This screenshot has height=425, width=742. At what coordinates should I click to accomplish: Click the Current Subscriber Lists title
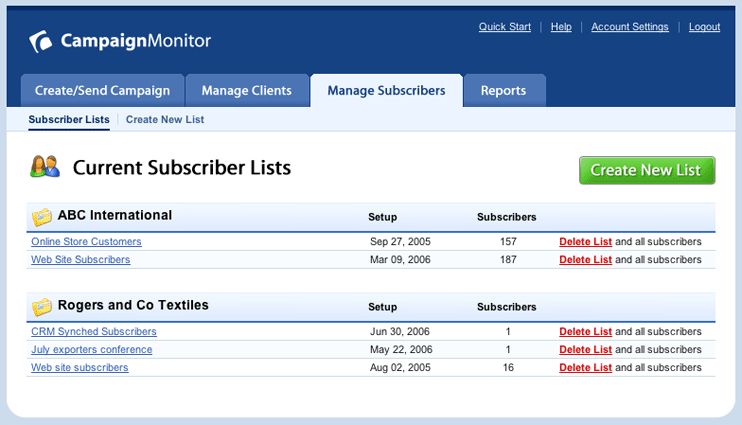pyautogui.click(x=182, y=168)
